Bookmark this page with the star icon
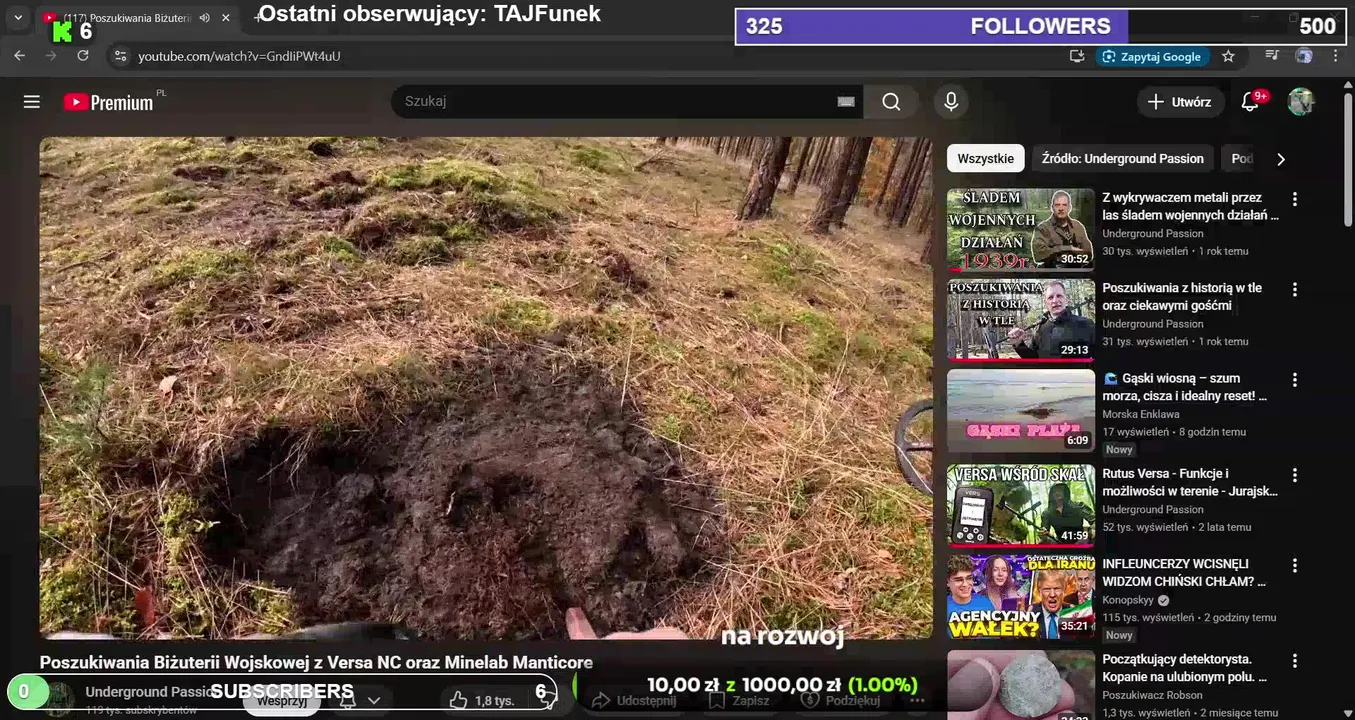 pos(1229,56)
